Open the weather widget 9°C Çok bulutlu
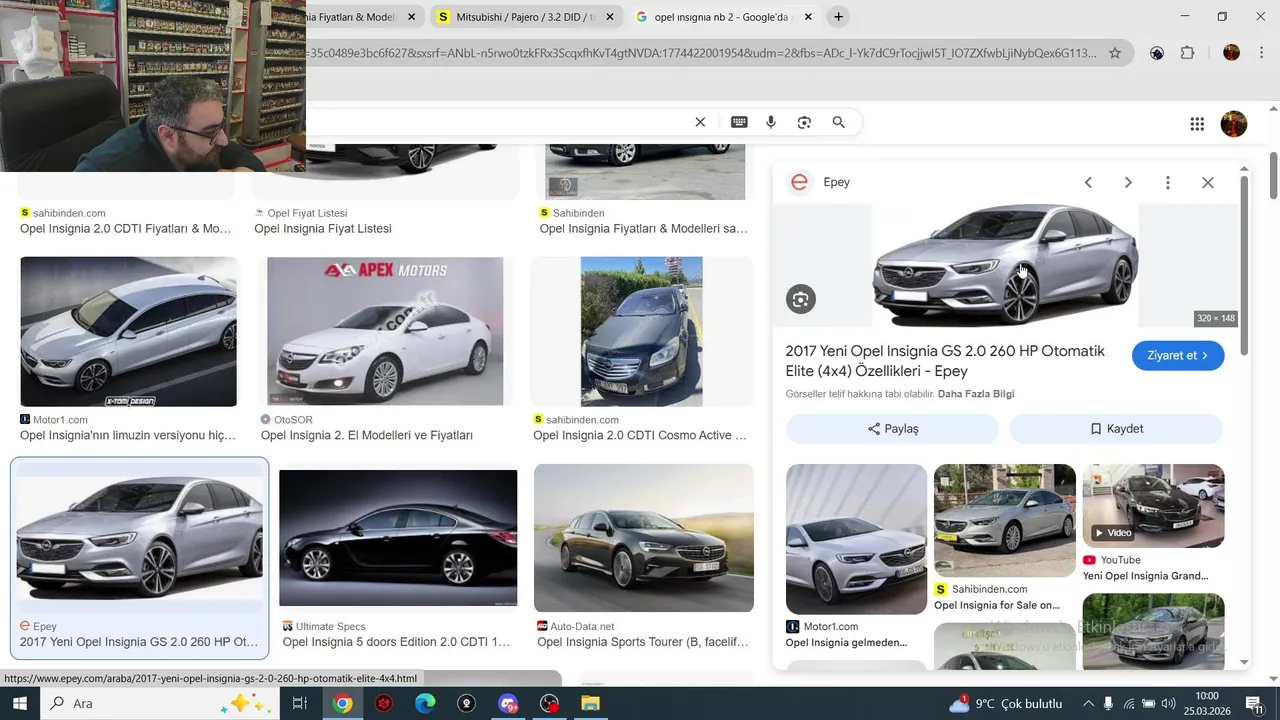 (1006, 704)
